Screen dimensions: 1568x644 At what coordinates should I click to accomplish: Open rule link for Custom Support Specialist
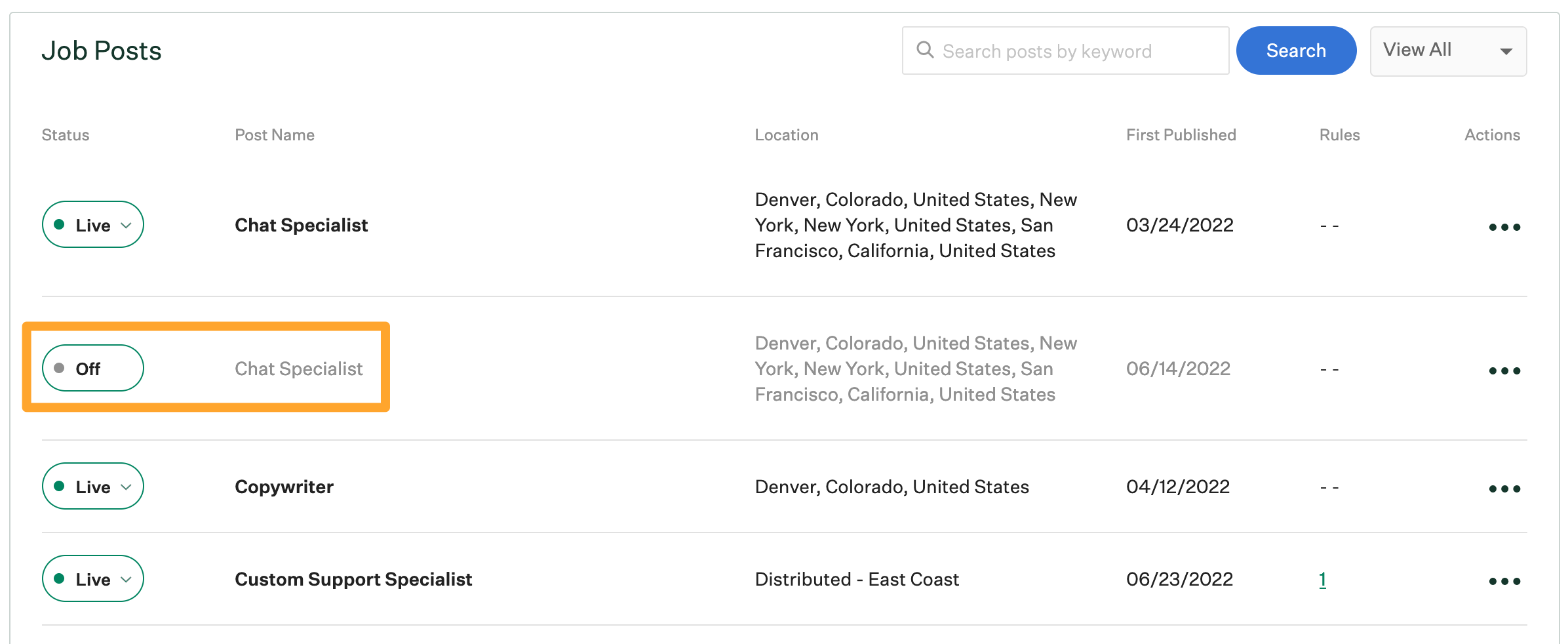(x=1322, y=580)
